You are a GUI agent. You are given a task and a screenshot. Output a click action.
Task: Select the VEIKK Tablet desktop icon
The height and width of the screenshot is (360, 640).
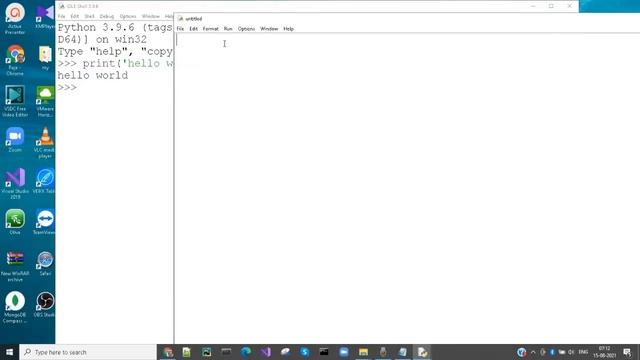tap(45, 181)
